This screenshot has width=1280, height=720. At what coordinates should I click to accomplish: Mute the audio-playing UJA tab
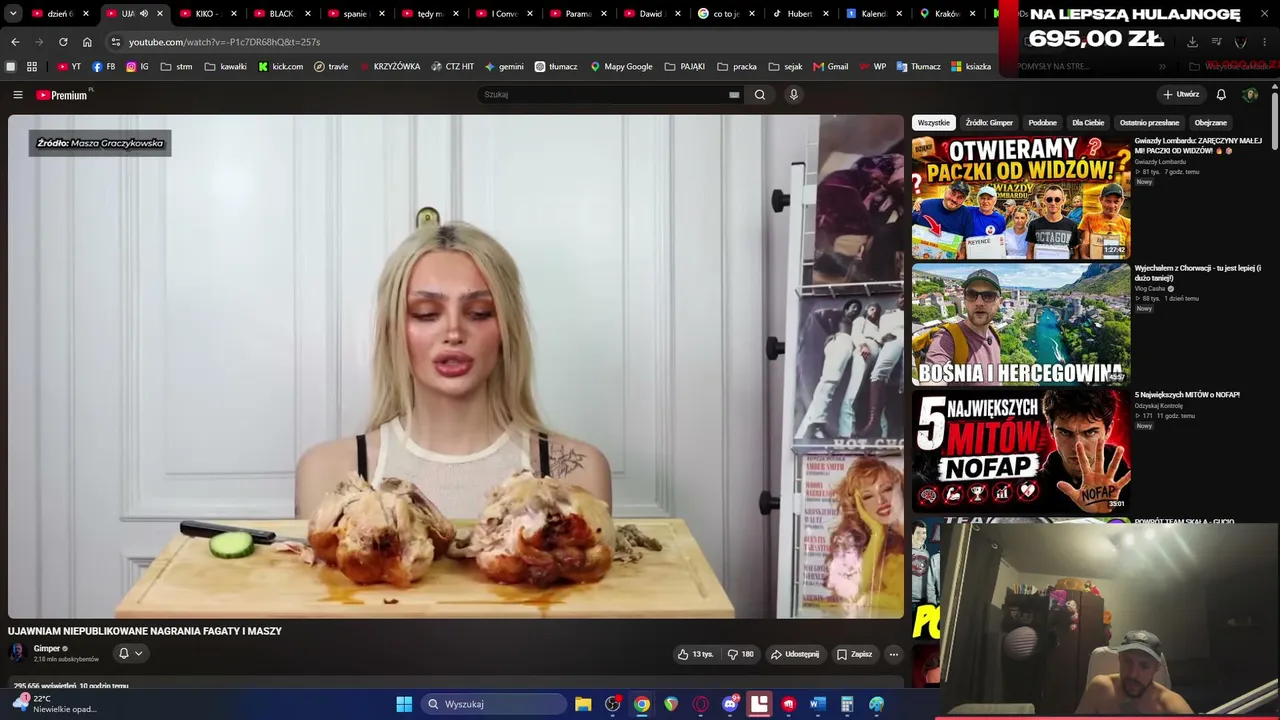tap(144, 14)
